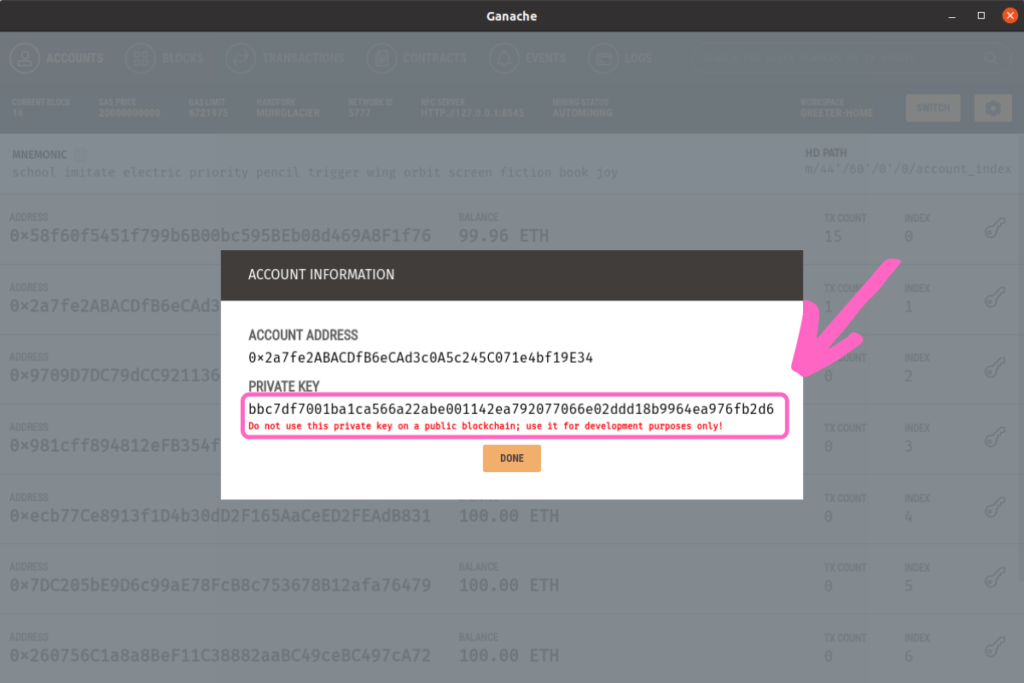Screen dimensions: 1024x683
Task: Show key for account index 1
Action: (995, 298)
